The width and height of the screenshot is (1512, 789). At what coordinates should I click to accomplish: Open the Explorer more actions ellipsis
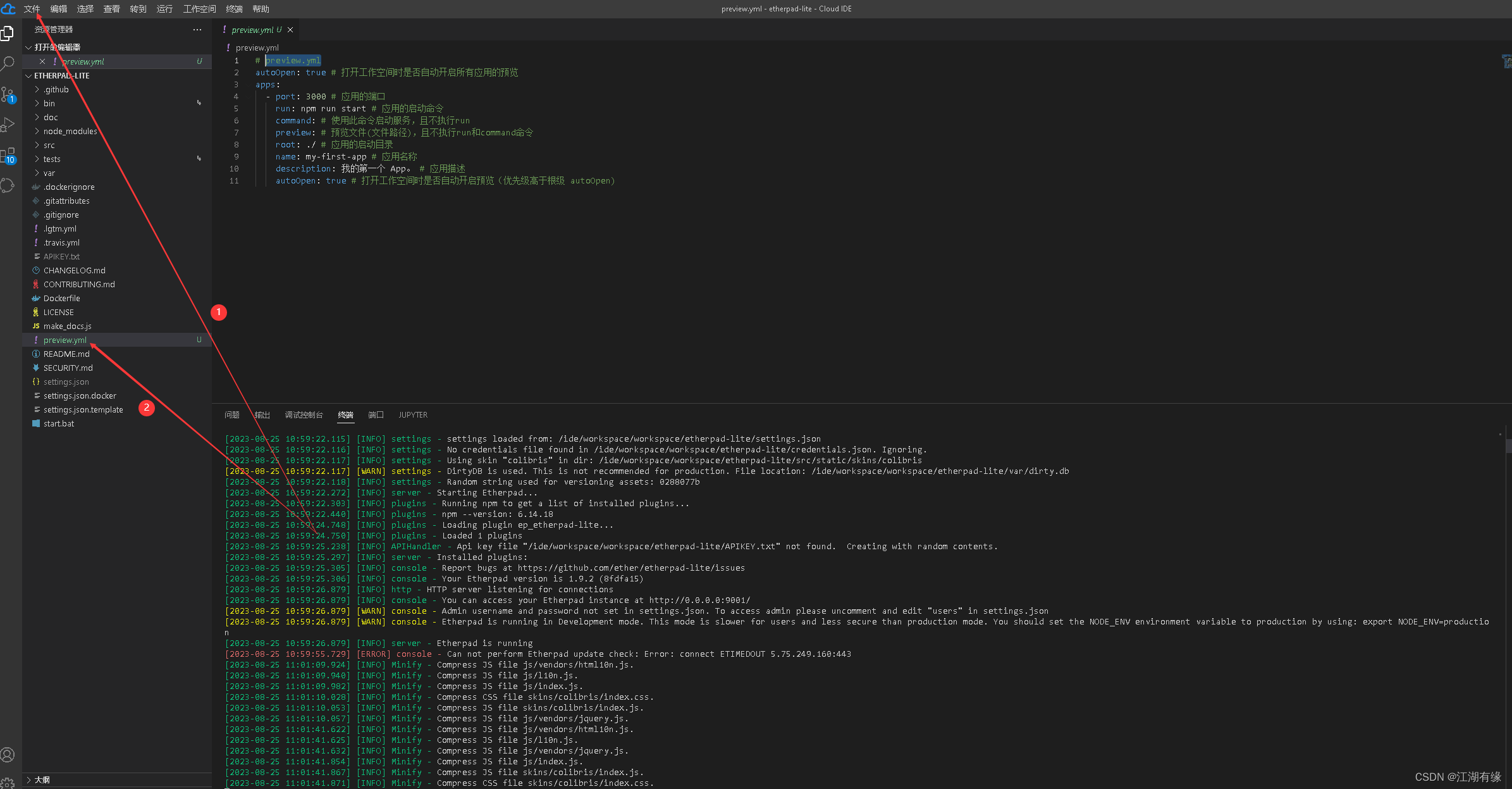coord(197,30)
